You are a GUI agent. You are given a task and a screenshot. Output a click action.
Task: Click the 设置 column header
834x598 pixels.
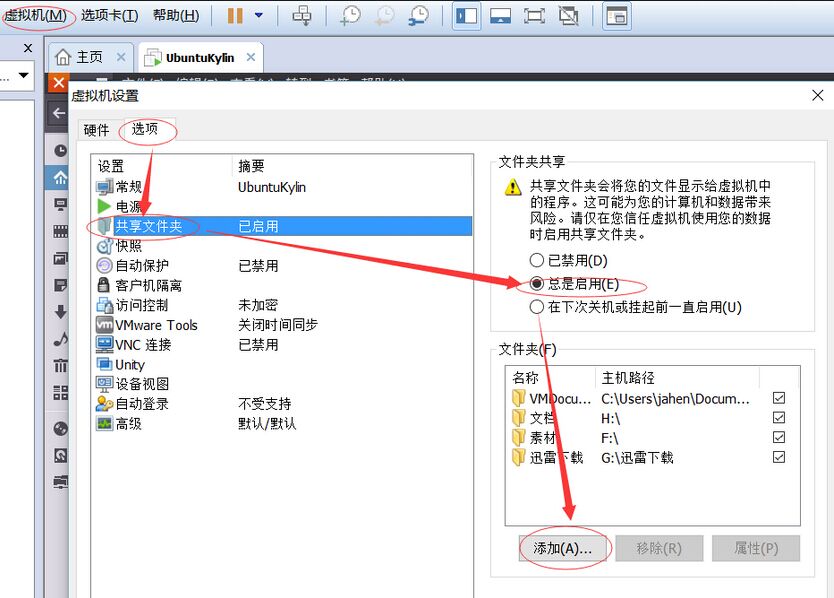(162, 166)
